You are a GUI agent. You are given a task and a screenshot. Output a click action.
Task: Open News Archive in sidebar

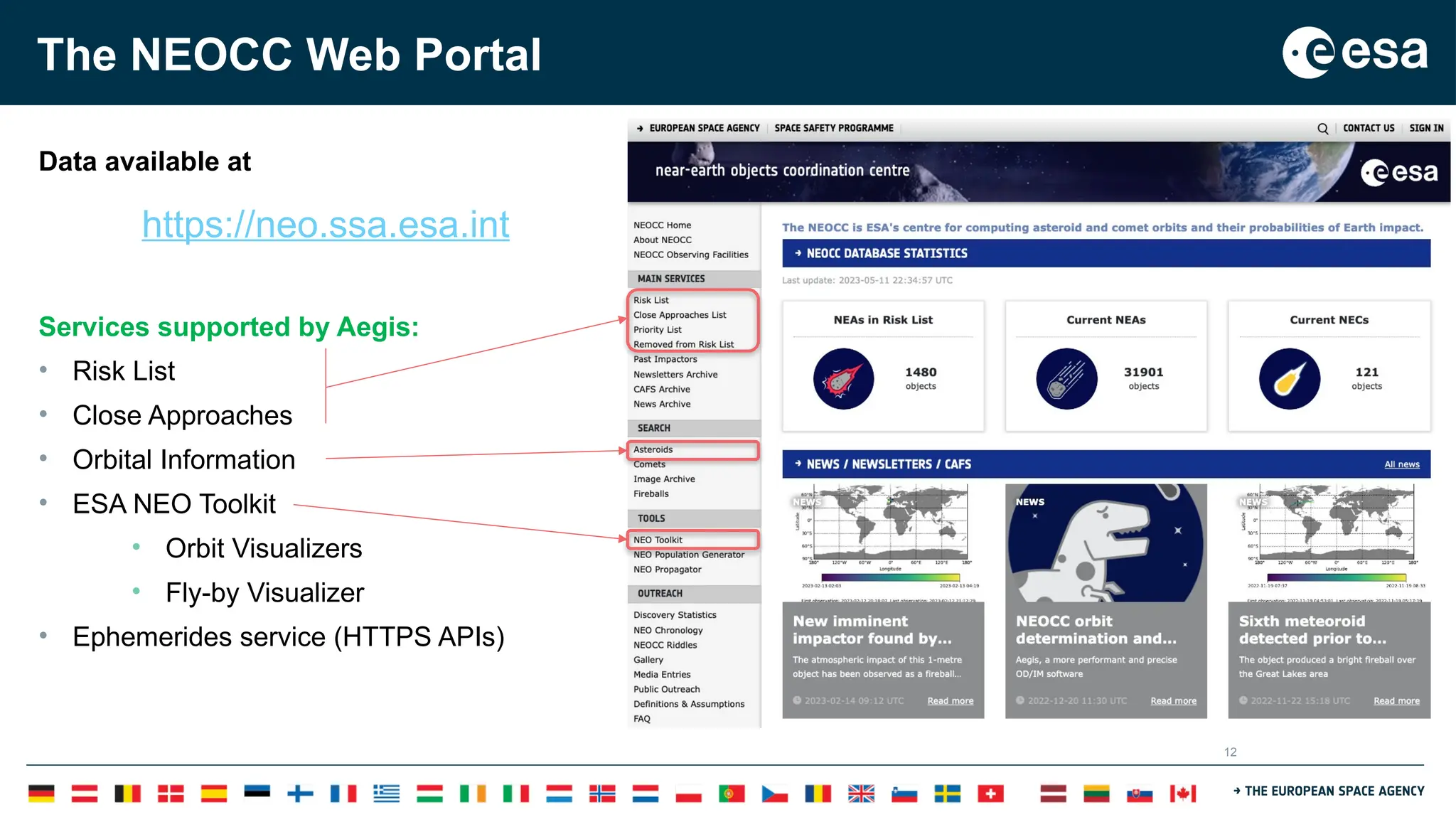662,405
